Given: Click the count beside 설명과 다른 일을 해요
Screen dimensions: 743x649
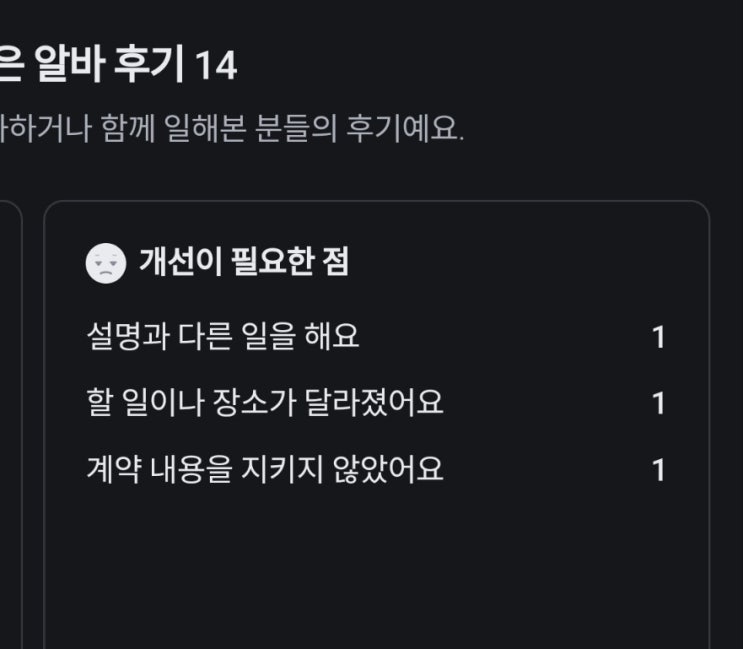Looking at the screenshot, I should click(x=659, y=337).
